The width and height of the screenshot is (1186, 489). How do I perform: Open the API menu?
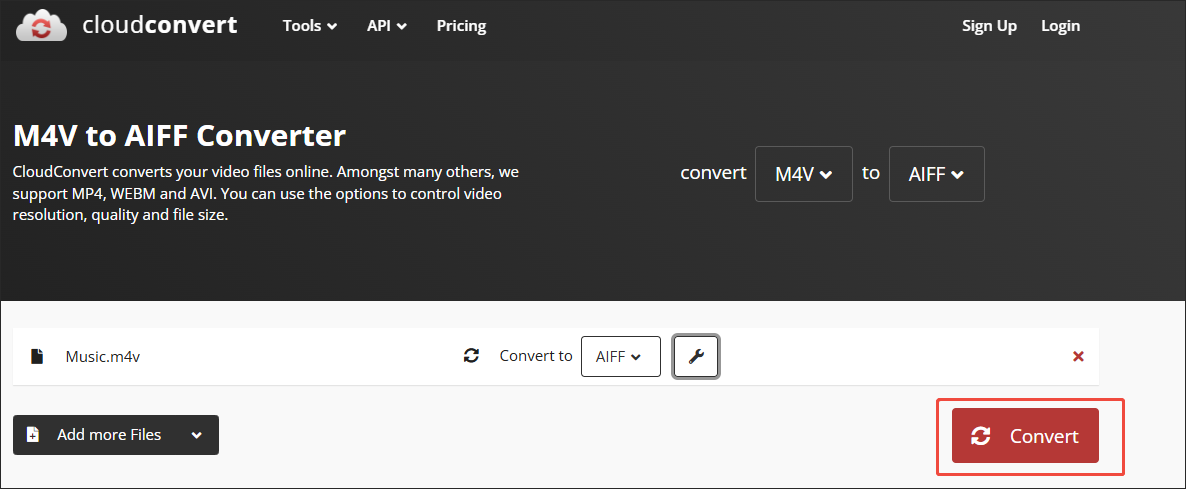(x=387, y=26)
